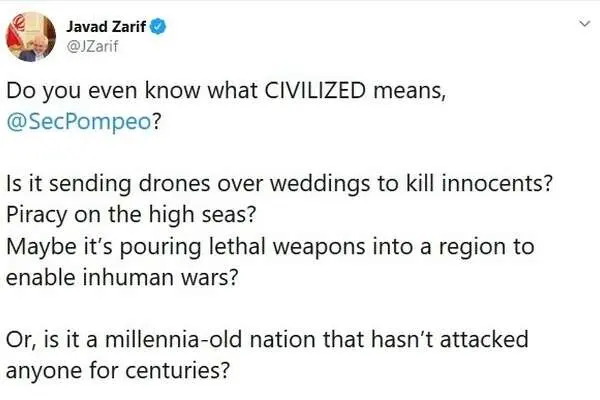Click the word 'innocents?' in the tweet
This screenshot has height=400, width=600.
click(x=497, y=184)
